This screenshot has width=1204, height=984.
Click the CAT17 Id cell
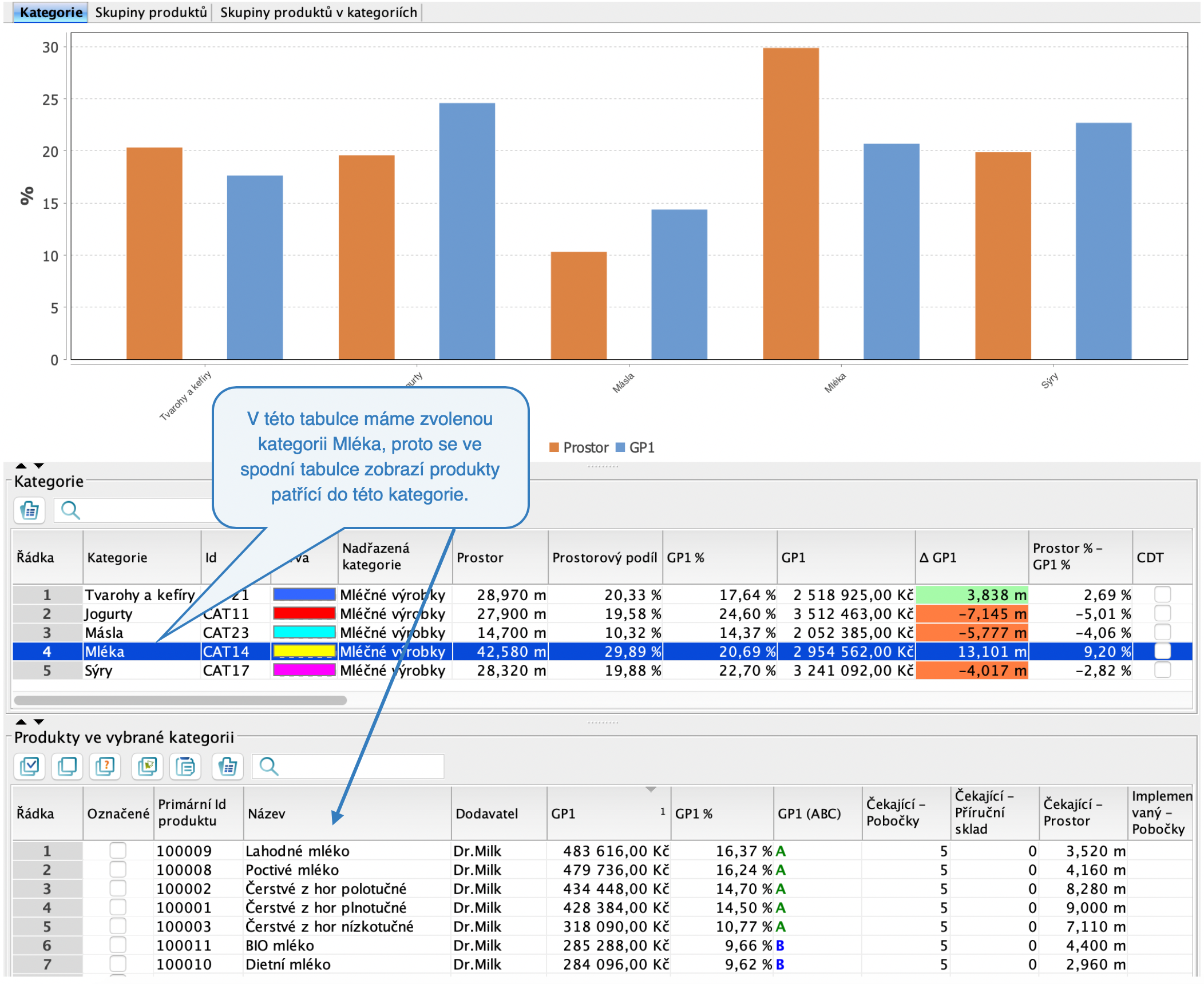[x=235, y=670]
